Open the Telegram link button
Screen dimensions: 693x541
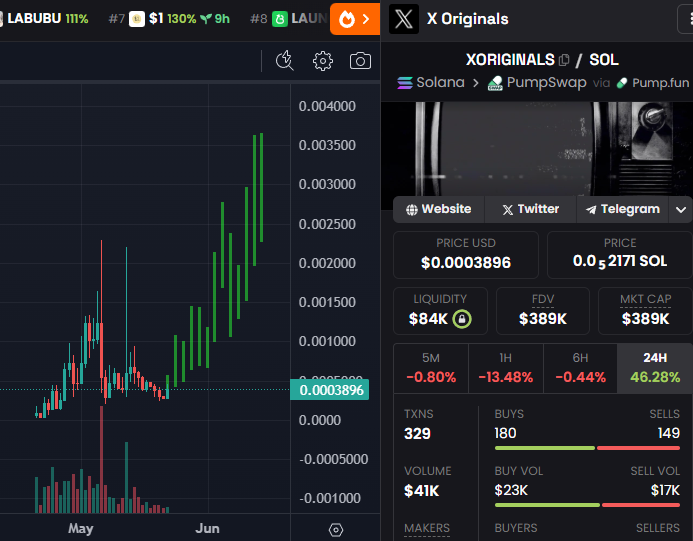click(x=622, y=209)
